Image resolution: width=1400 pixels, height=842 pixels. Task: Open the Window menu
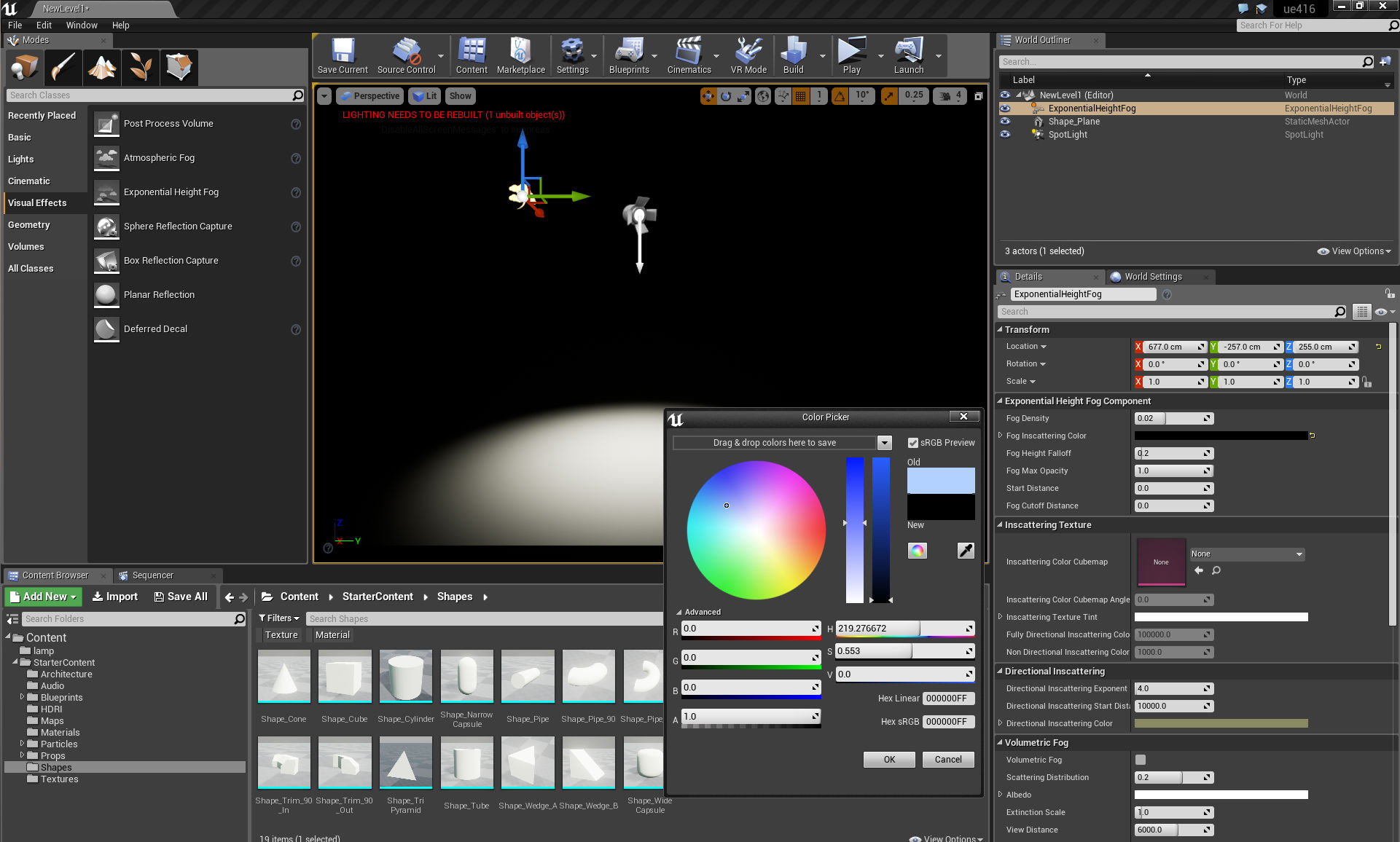(x=81, y=25)
